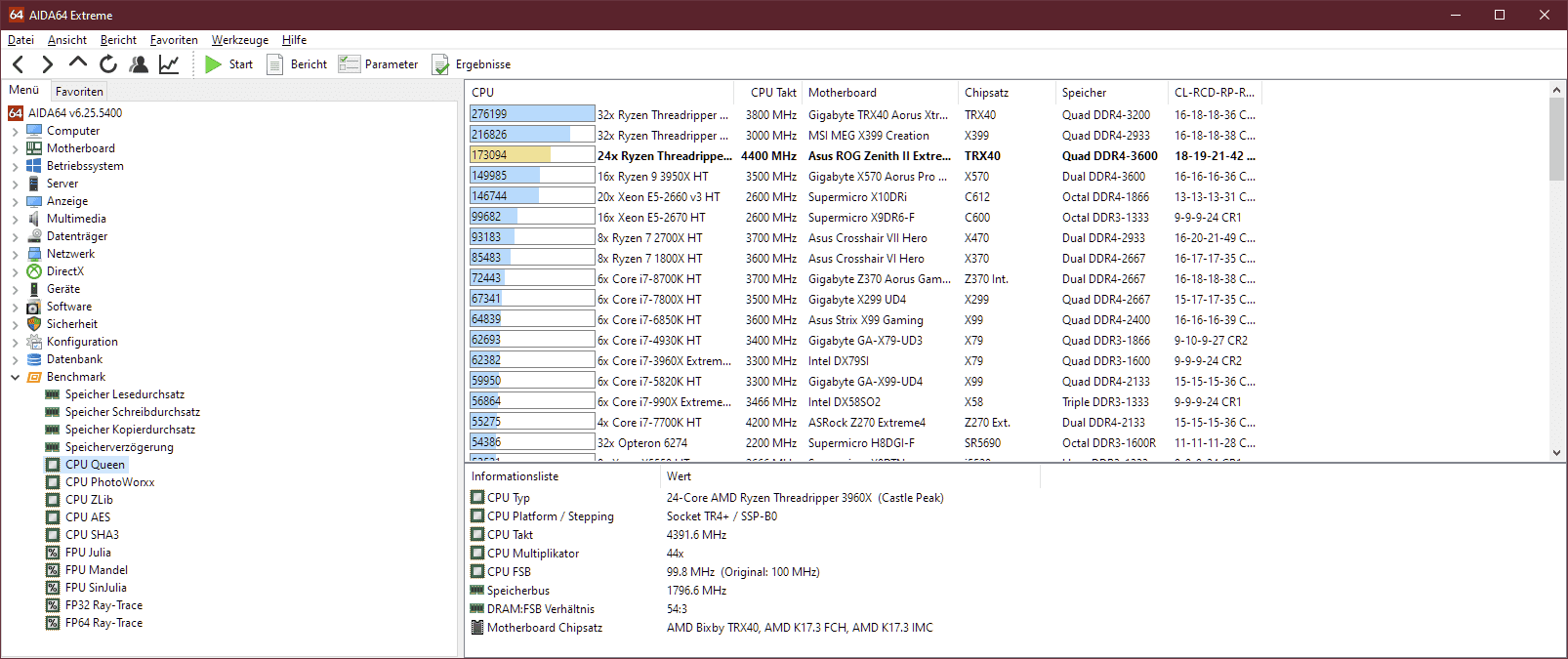Go forward with the right arrow toolbar icon
This screenshot has height=659, width=1568.
[x=47, y=64]
